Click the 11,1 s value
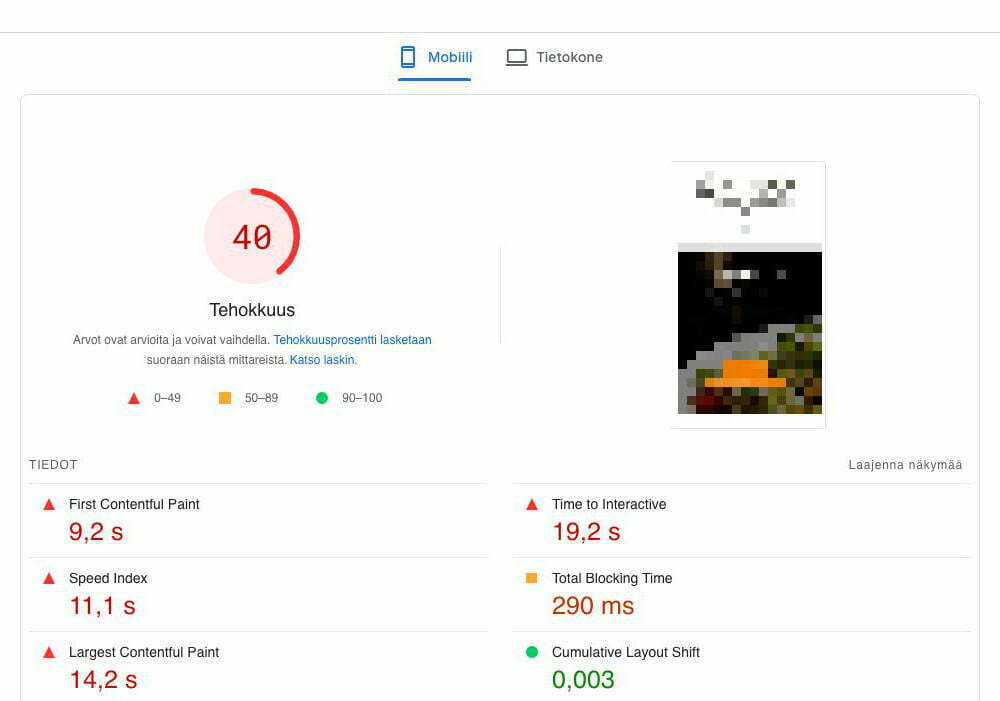Viewport: 1000px width, 701px height. 103,606
